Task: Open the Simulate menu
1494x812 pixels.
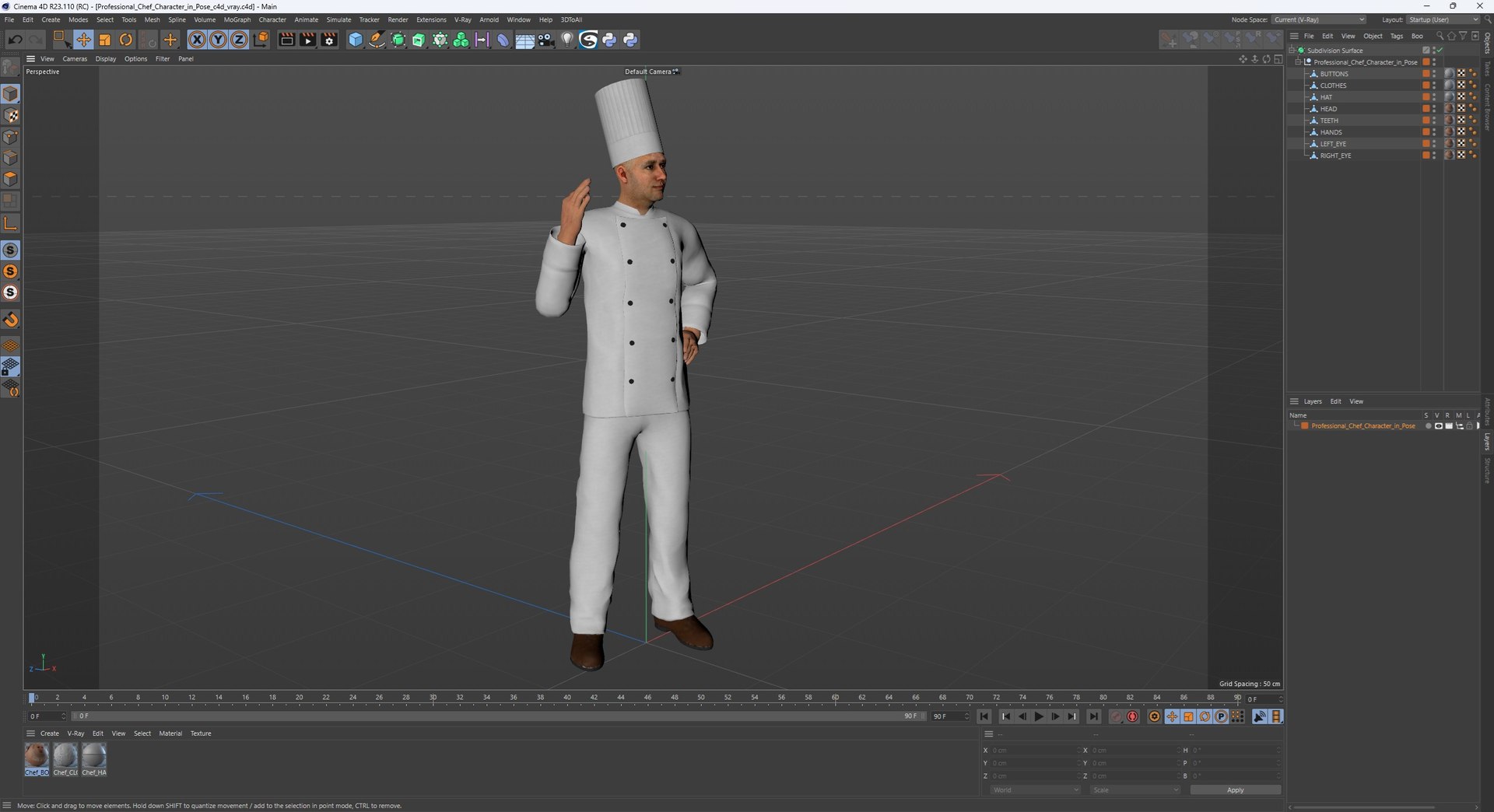Action: [338, 19]
